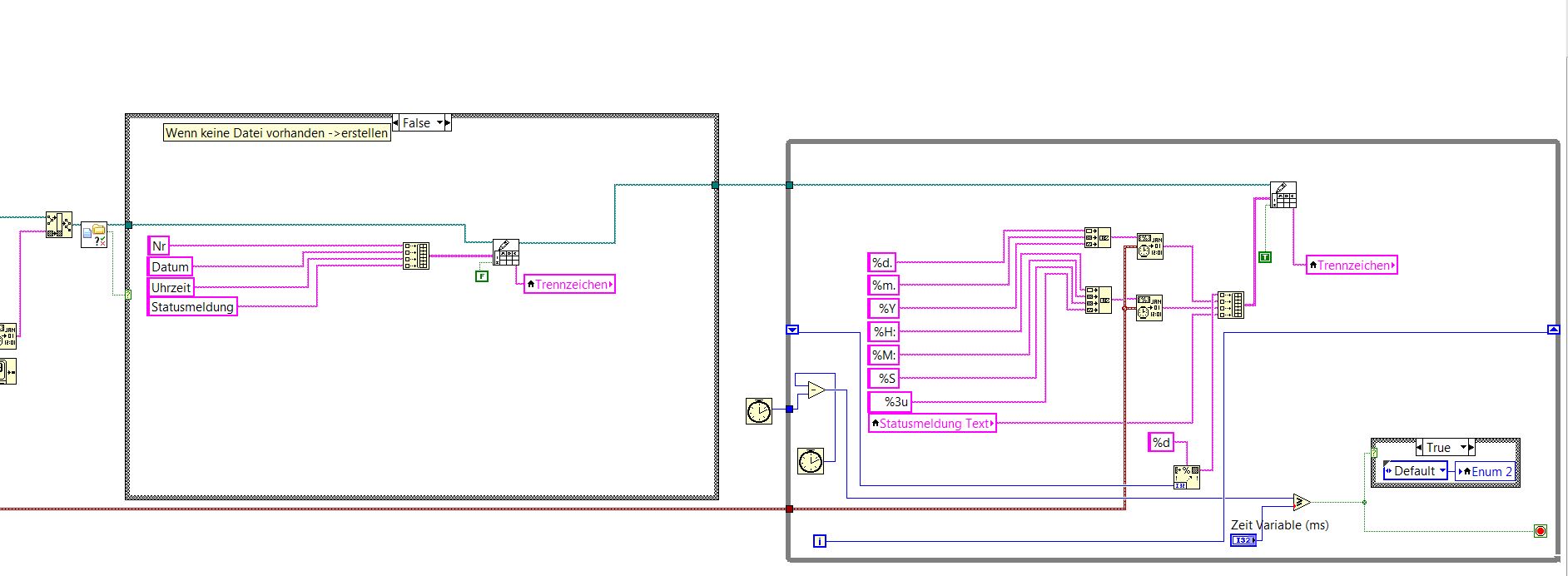The height and width of the screenshot is (576, 1568).
Task: Click the Enum 2 local variable
Action: 1485,471
